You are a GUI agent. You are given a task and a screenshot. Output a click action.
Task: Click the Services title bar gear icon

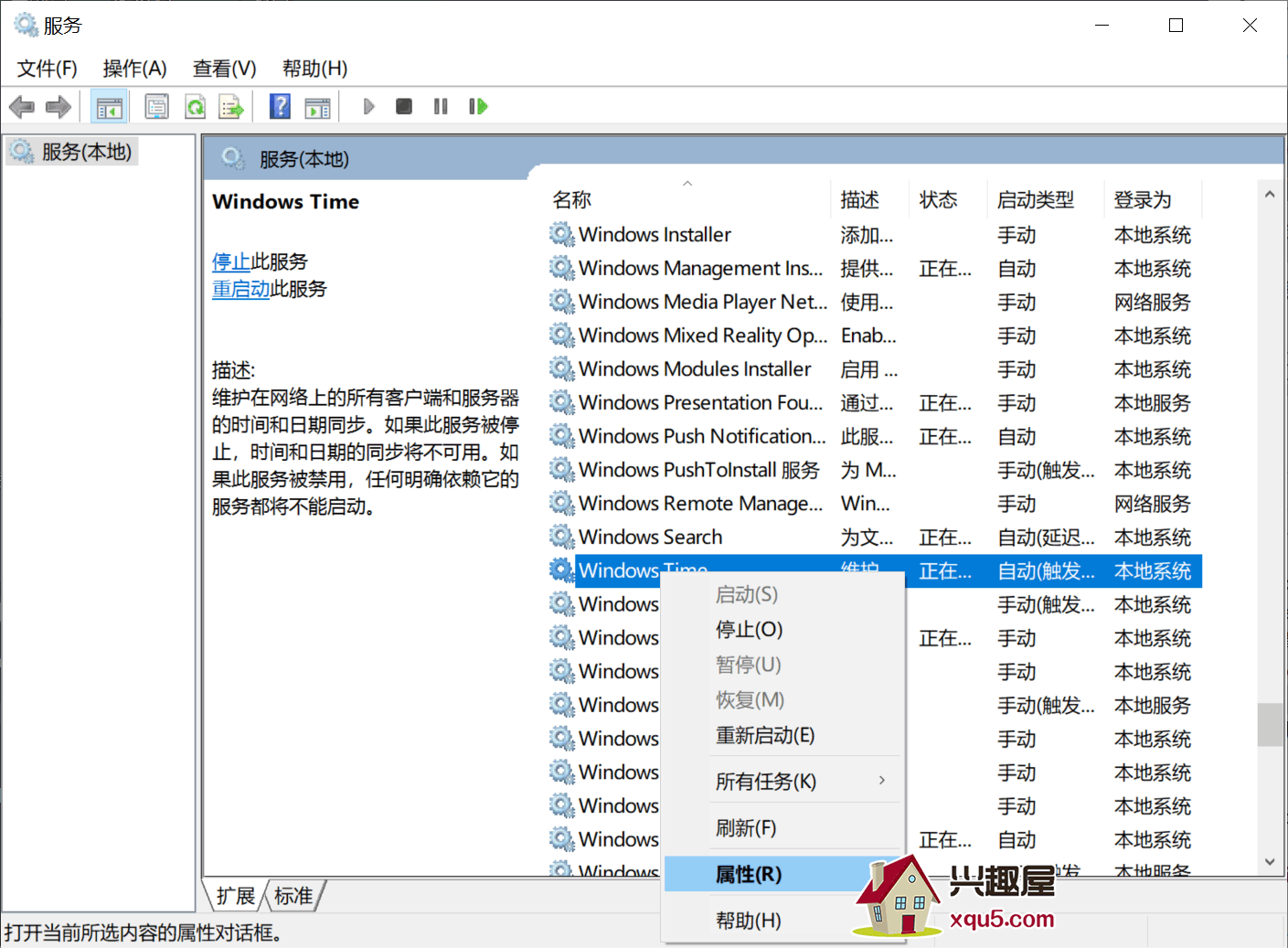[x=26, y=25]
